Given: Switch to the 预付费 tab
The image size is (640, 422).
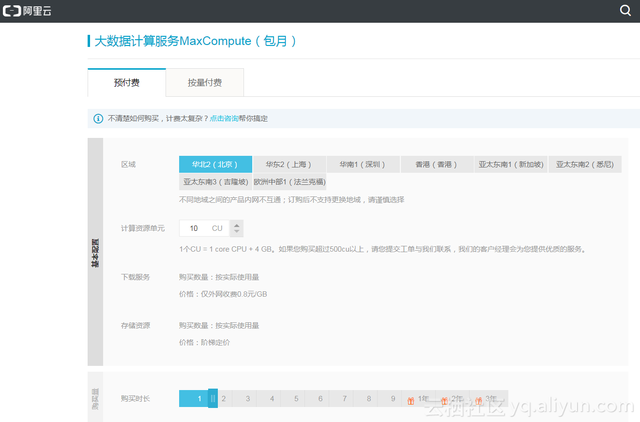Looking at the screenshot, I should 127,82.
